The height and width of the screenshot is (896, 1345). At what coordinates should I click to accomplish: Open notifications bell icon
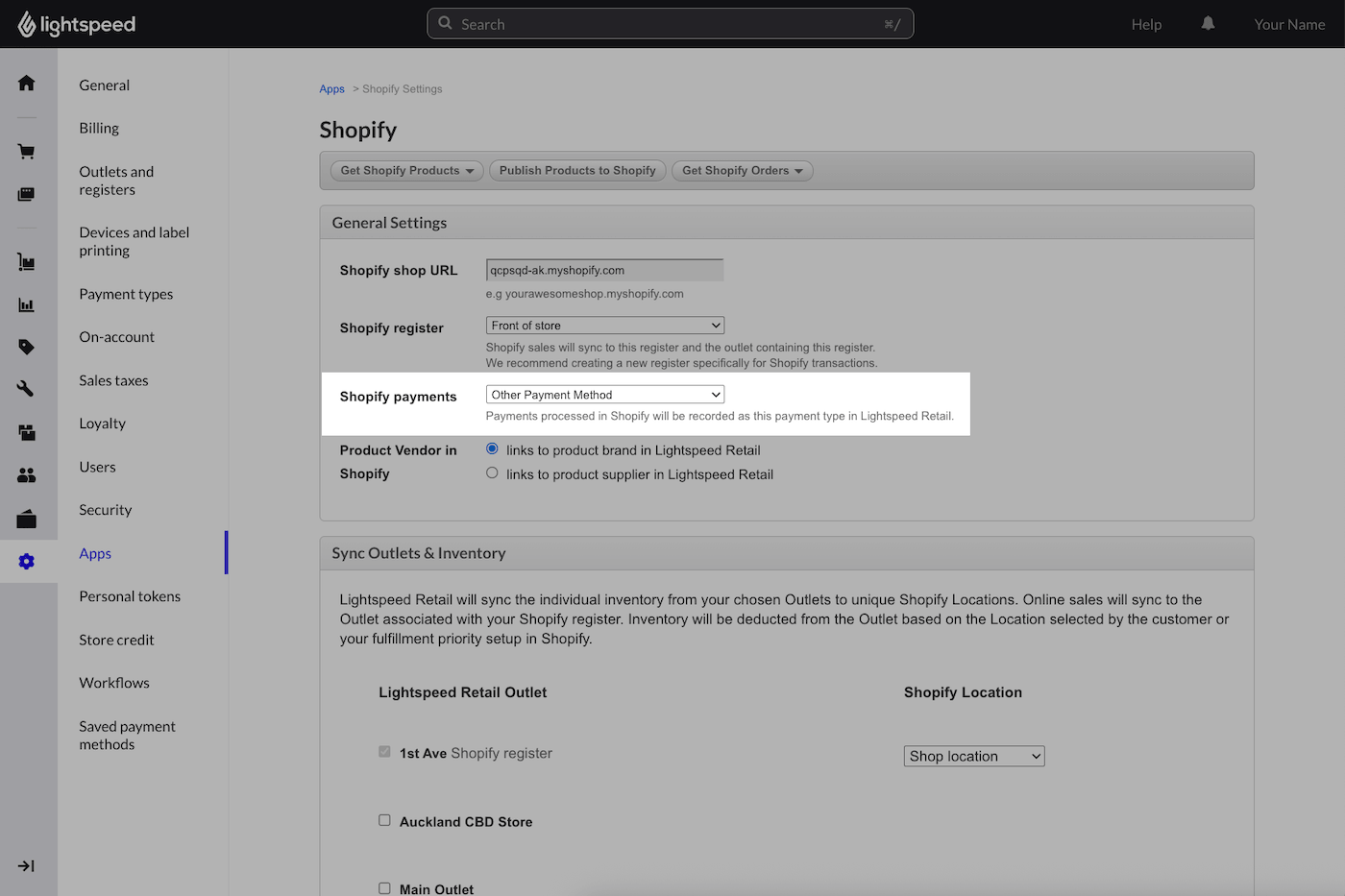tap(1208, 24)
